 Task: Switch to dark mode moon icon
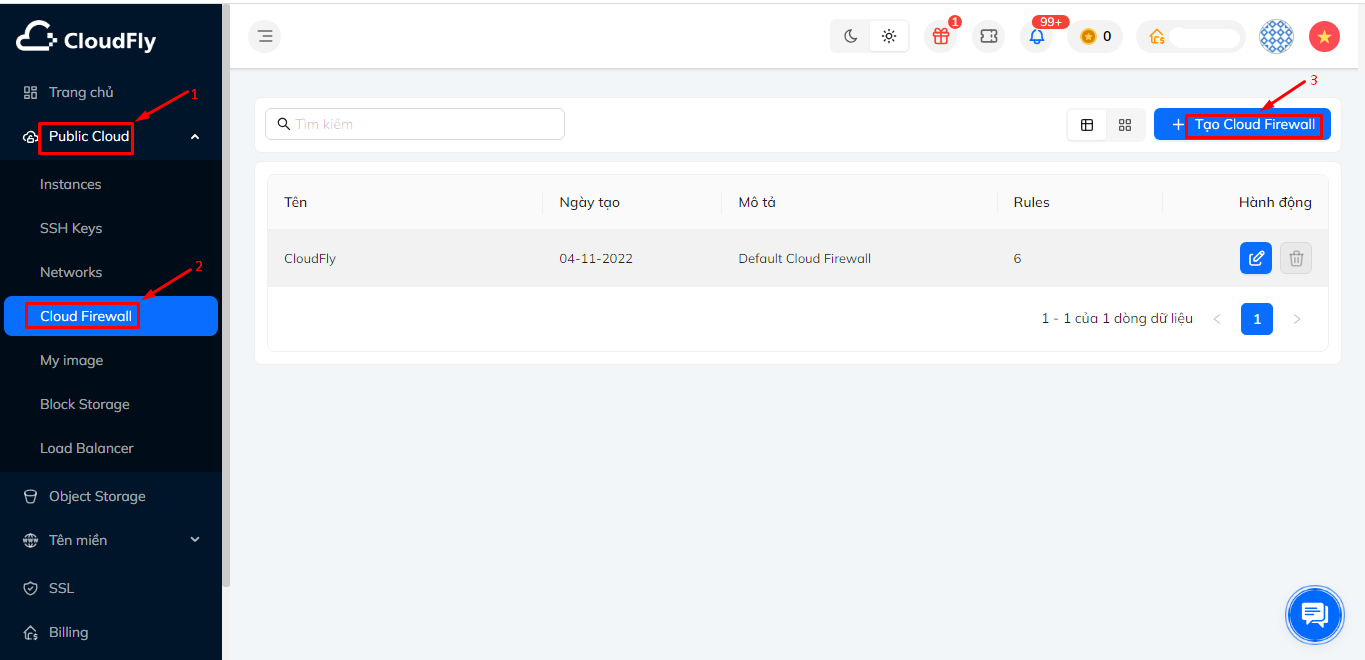coord(851,37)
